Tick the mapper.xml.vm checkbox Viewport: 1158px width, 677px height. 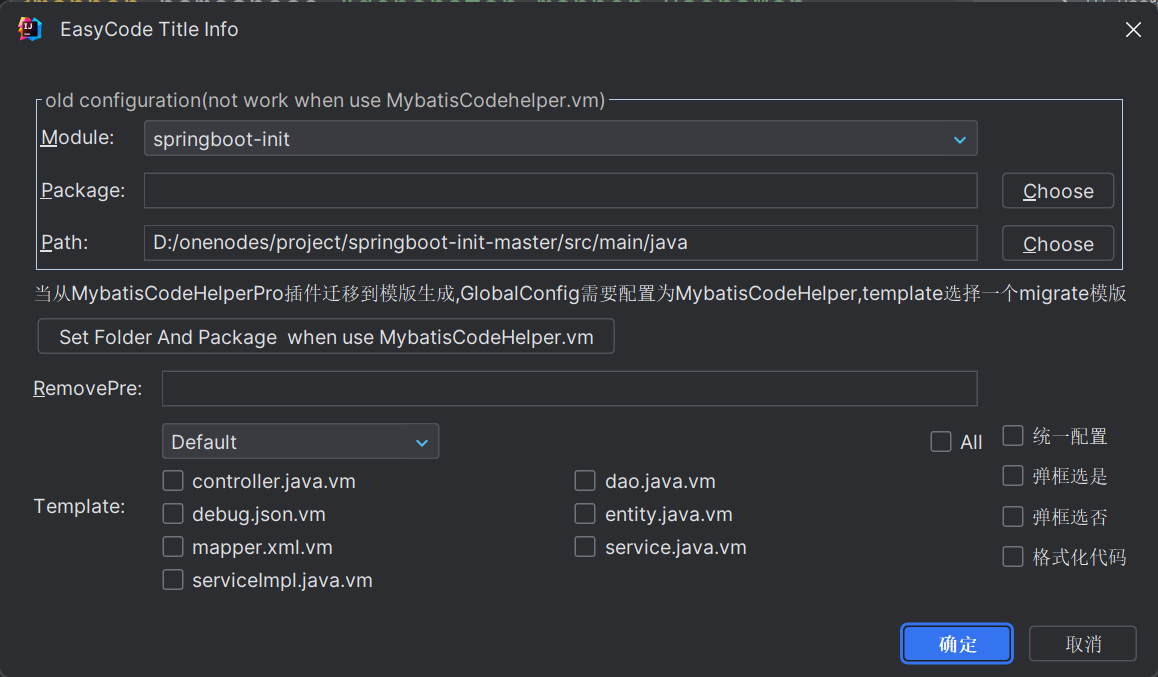(x=173, y=547)
